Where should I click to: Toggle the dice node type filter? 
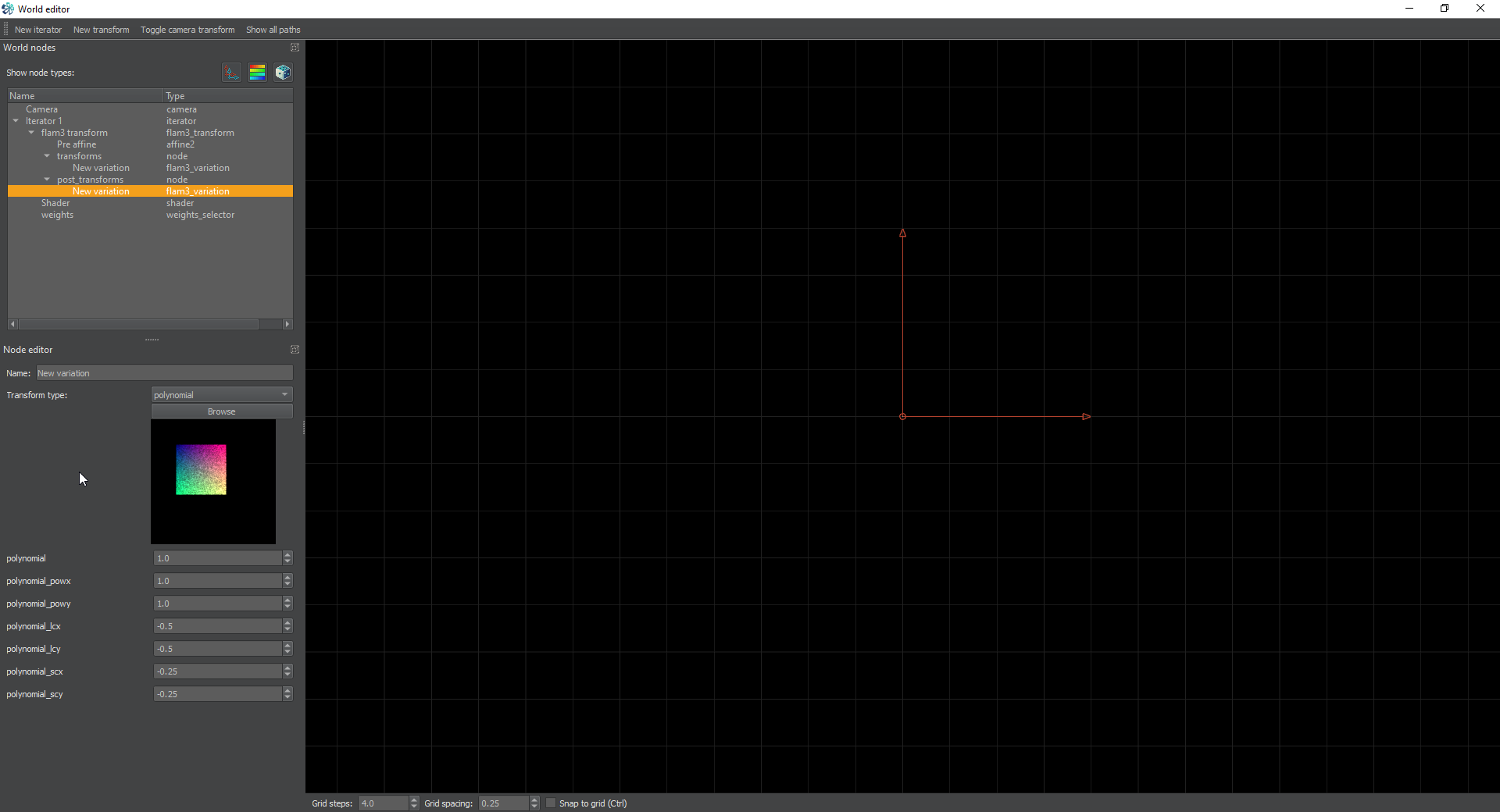click(x=283, y=73)
